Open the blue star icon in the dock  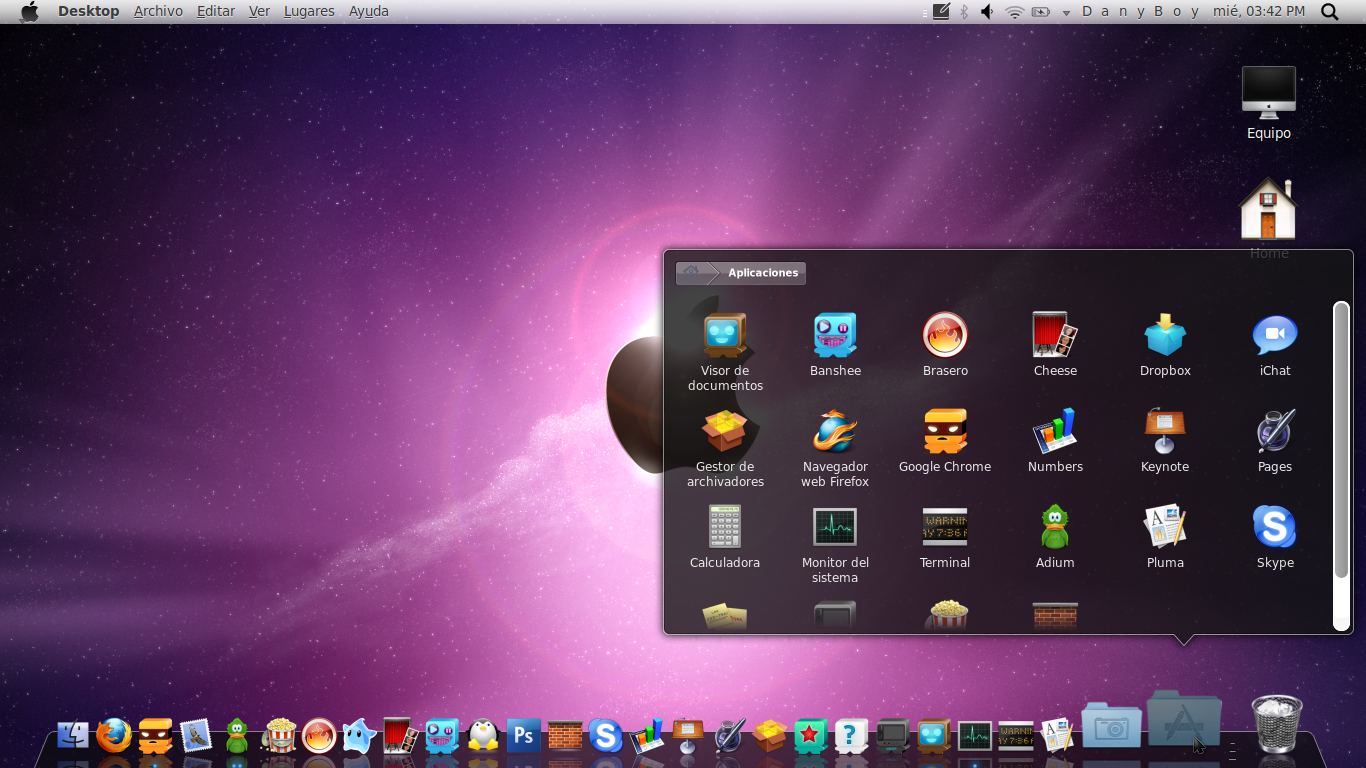360,736
